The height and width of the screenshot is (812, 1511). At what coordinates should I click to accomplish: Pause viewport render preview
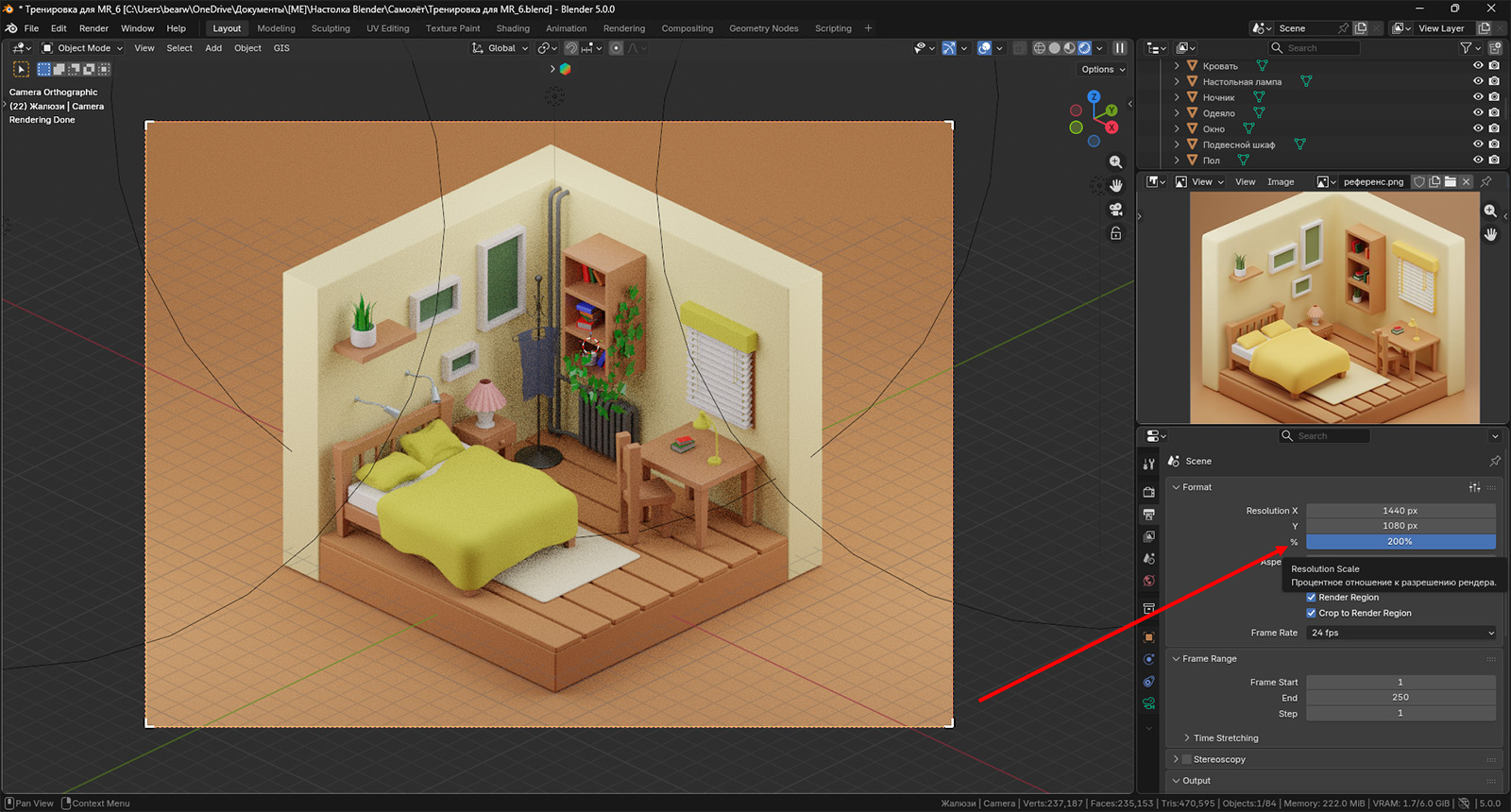(x=1120, y=48)
